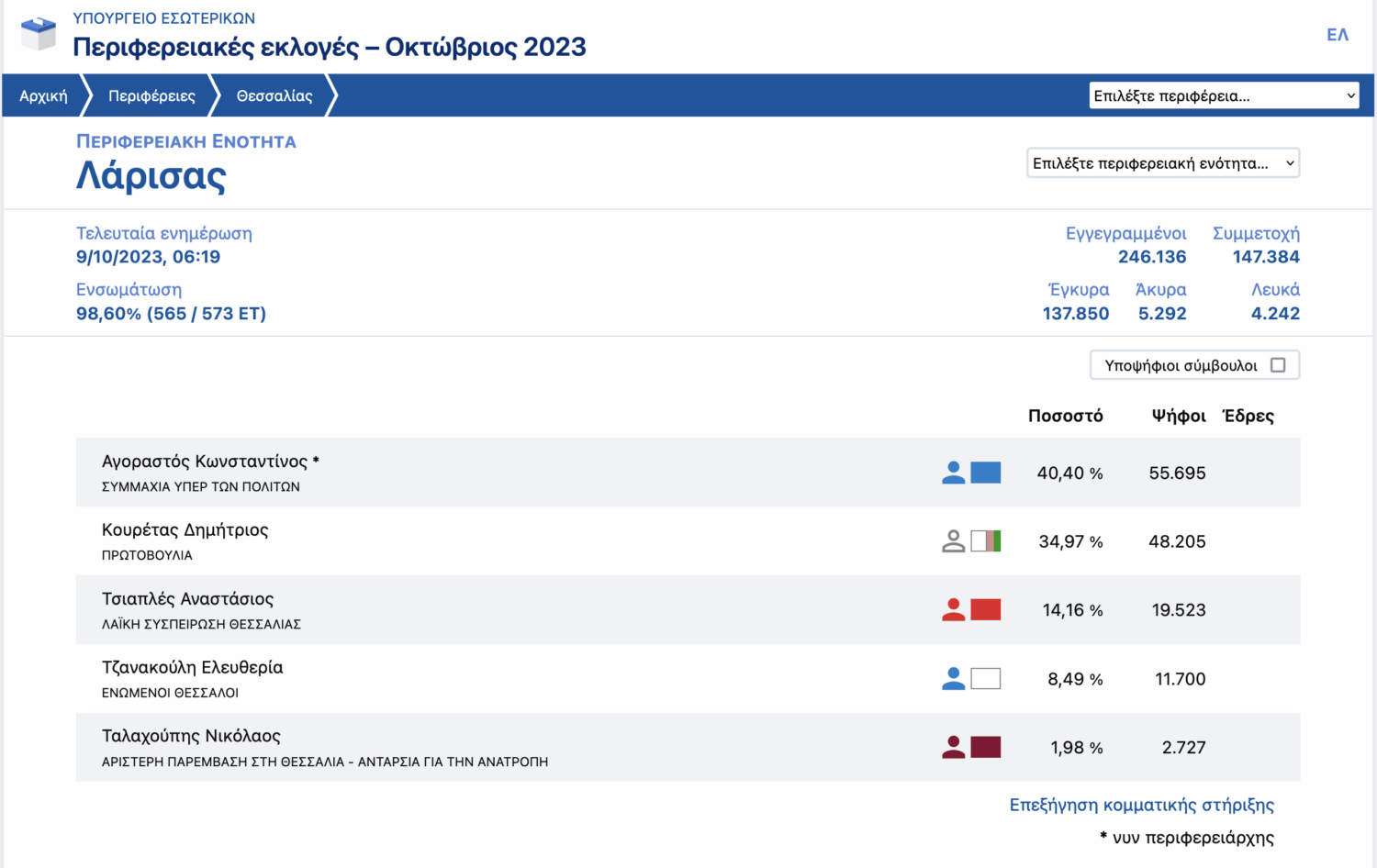The width and height of the screenshot is (1377, 868).
Task: Switch language using the ΕΛ link
Action: pos(1337,35)
